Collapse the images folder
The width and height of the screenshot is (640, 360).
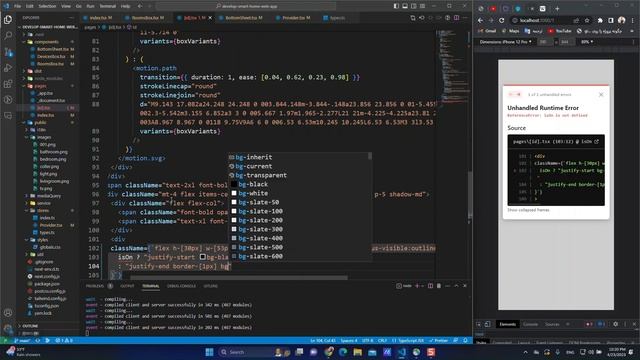[x=44, y=137]
